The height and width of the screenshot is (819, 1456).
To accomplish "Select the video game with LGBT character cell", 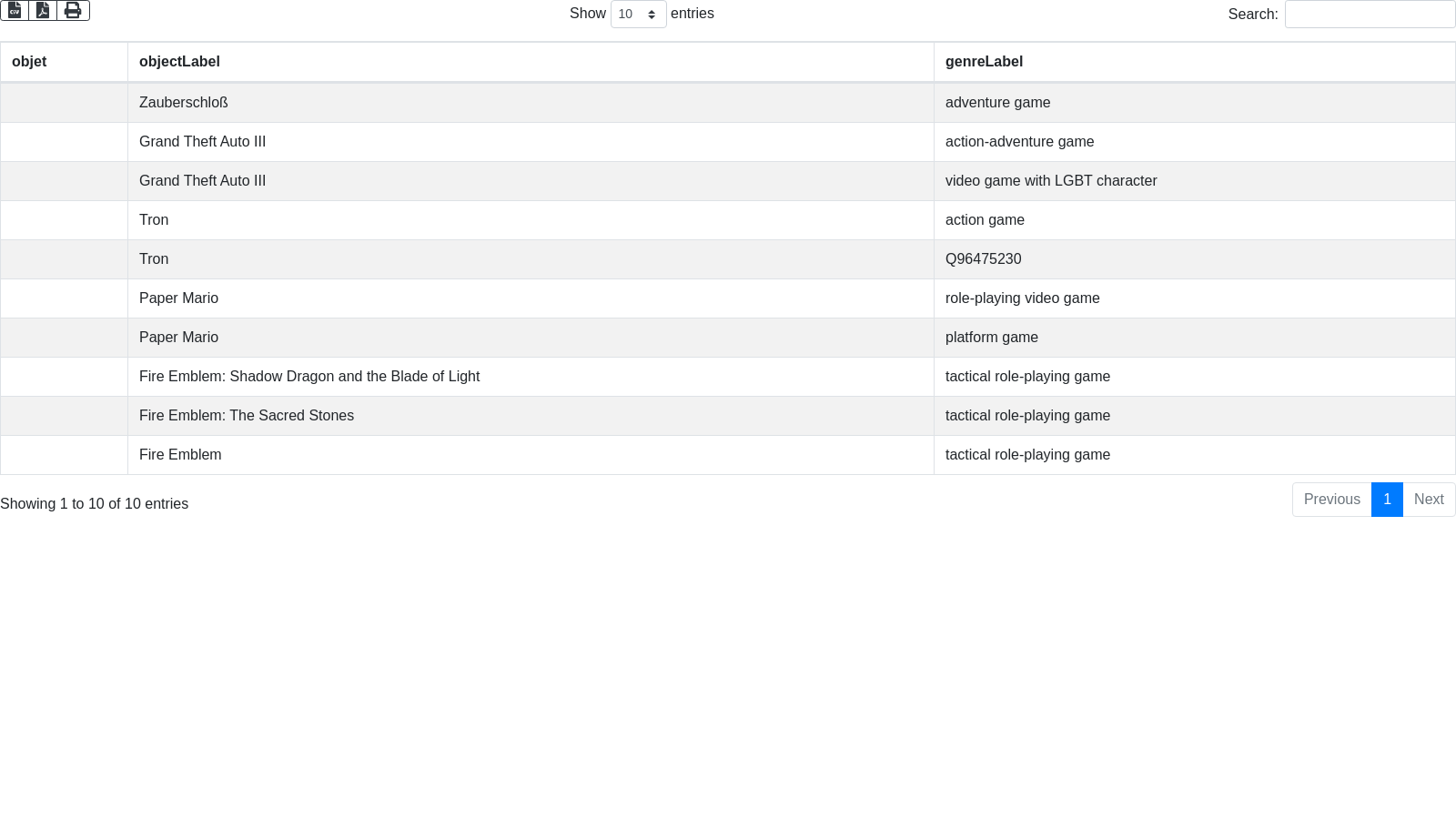I will 1051,181.
